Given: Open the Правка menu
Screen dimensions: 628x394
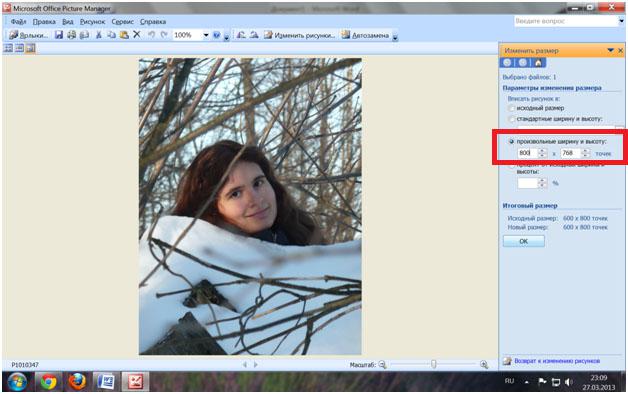Looking at the screenshot, I should tap(44, 22).
